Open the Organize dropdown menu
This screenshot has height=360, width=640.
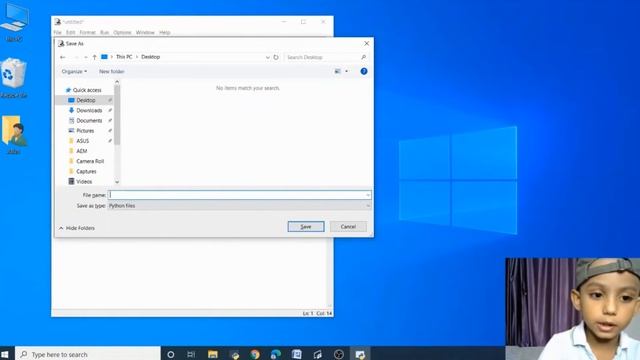74,71
